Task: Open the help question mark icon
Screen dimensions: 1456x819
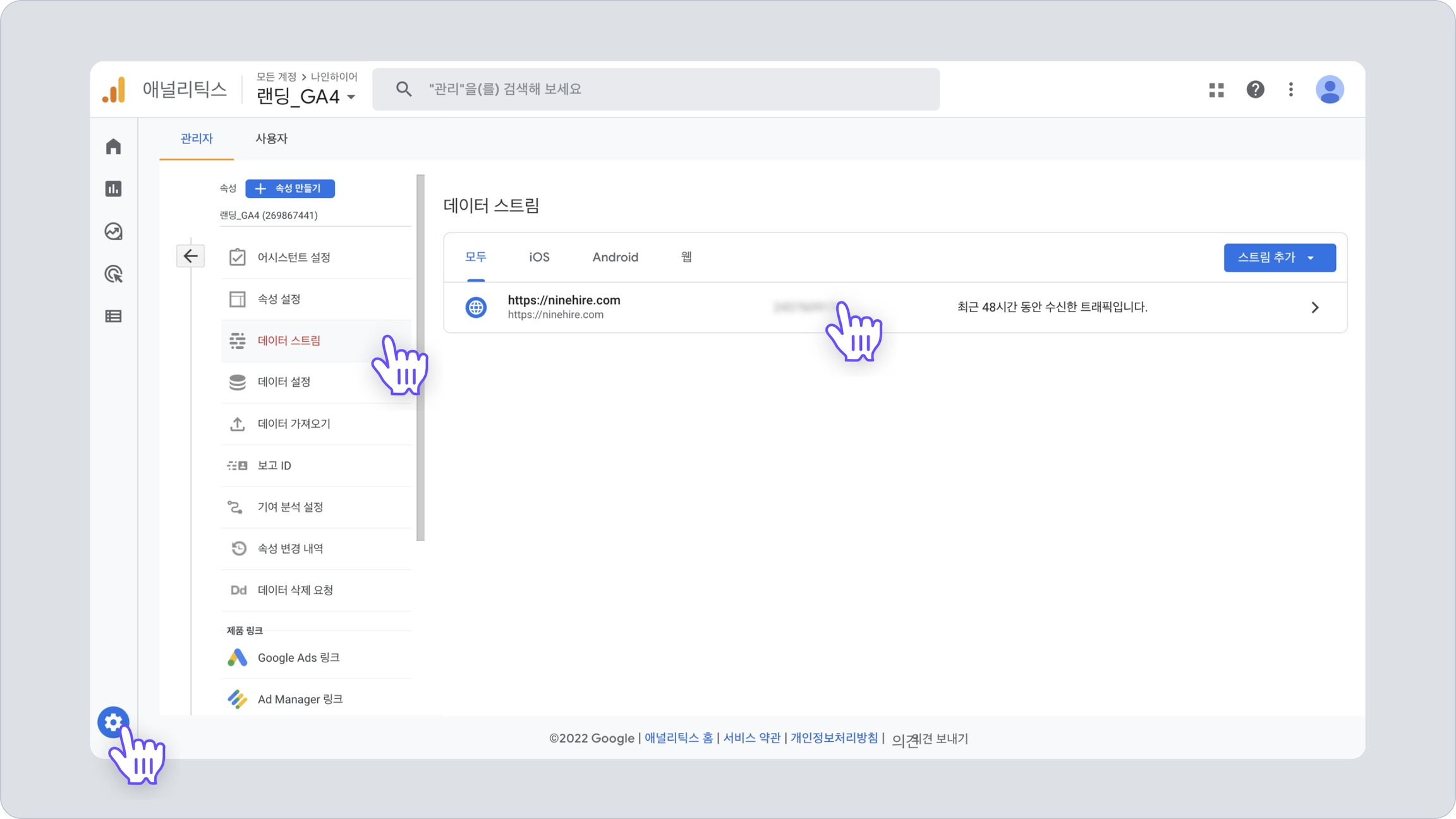Action: coord(1255,90)
